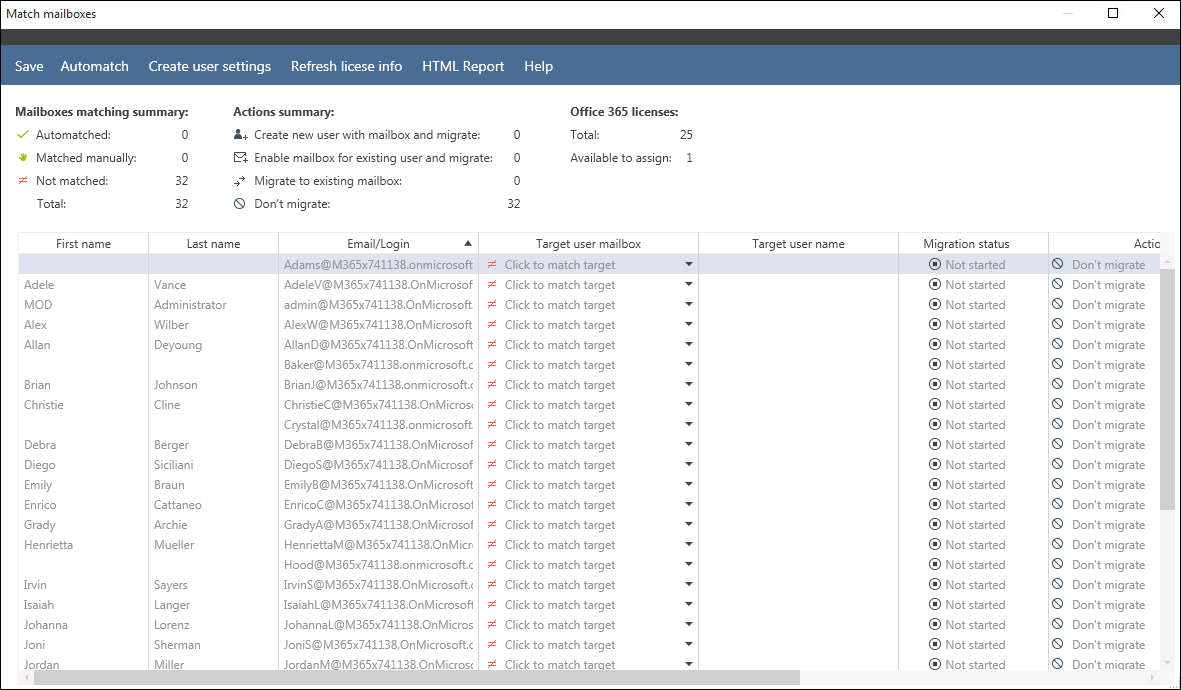The height and width of the screenshot is (690, 1181).
Task: Click Not started status icon for IrvinS
Action: coord(935,585)
